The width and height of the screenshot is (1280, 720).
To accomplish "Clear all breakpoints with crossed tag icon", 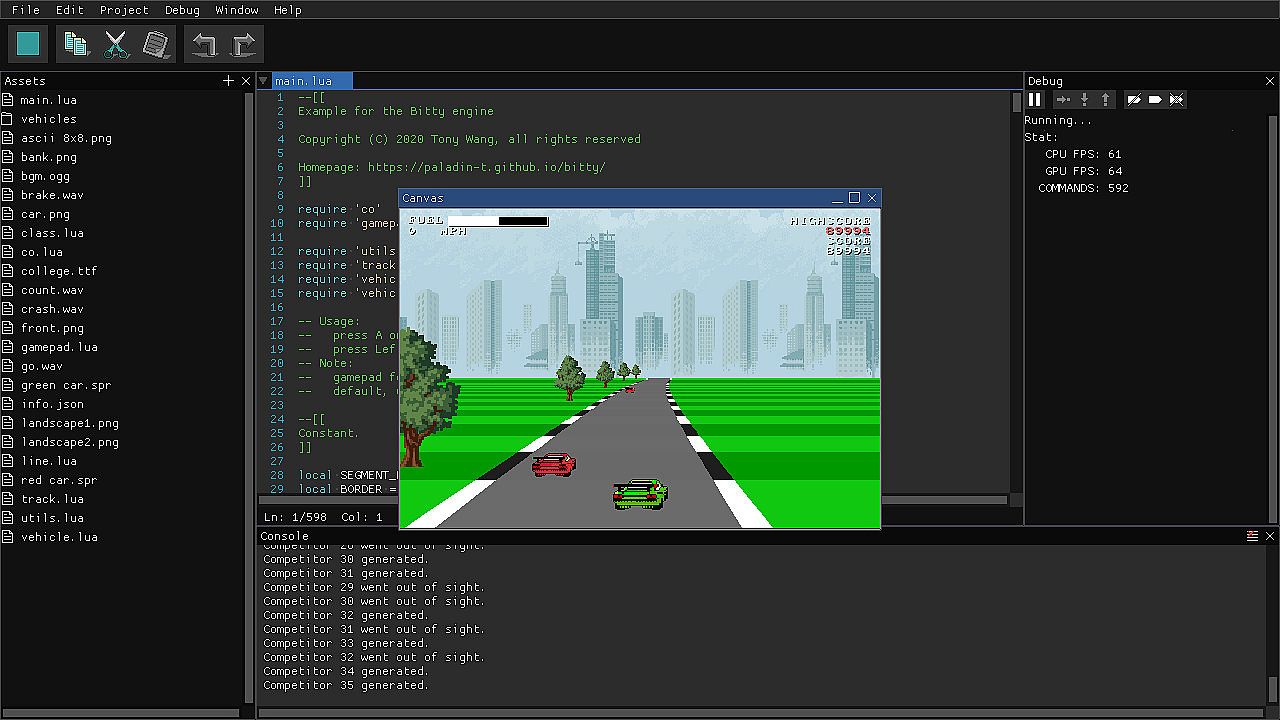I will tap(1176, 99).
